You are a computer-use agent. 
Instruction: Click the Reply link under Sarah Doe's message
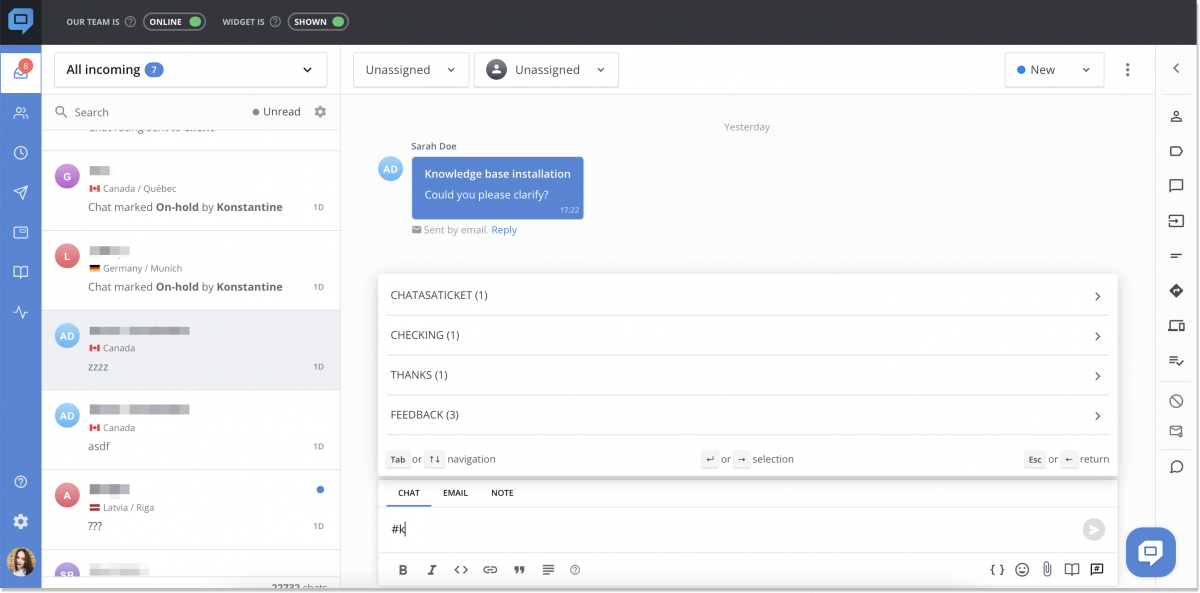pos(504,229)
